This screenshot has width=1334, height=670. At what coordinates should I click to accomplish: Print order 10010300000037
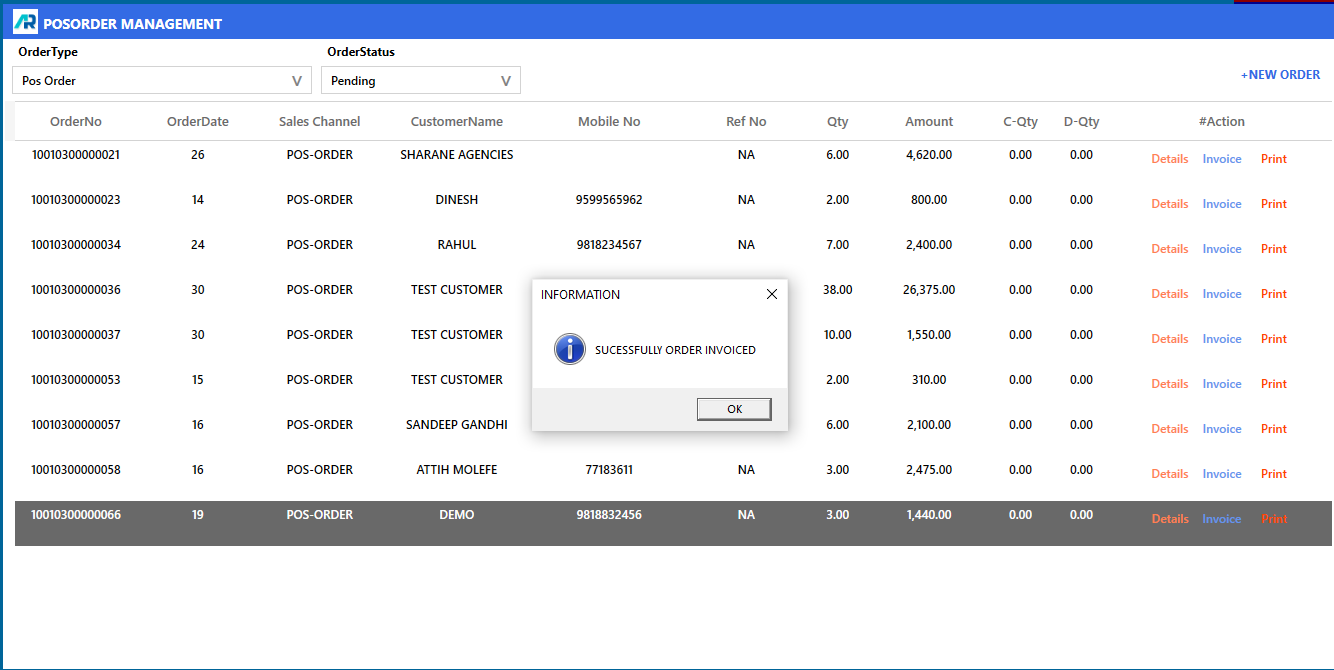pos(1273,339)
